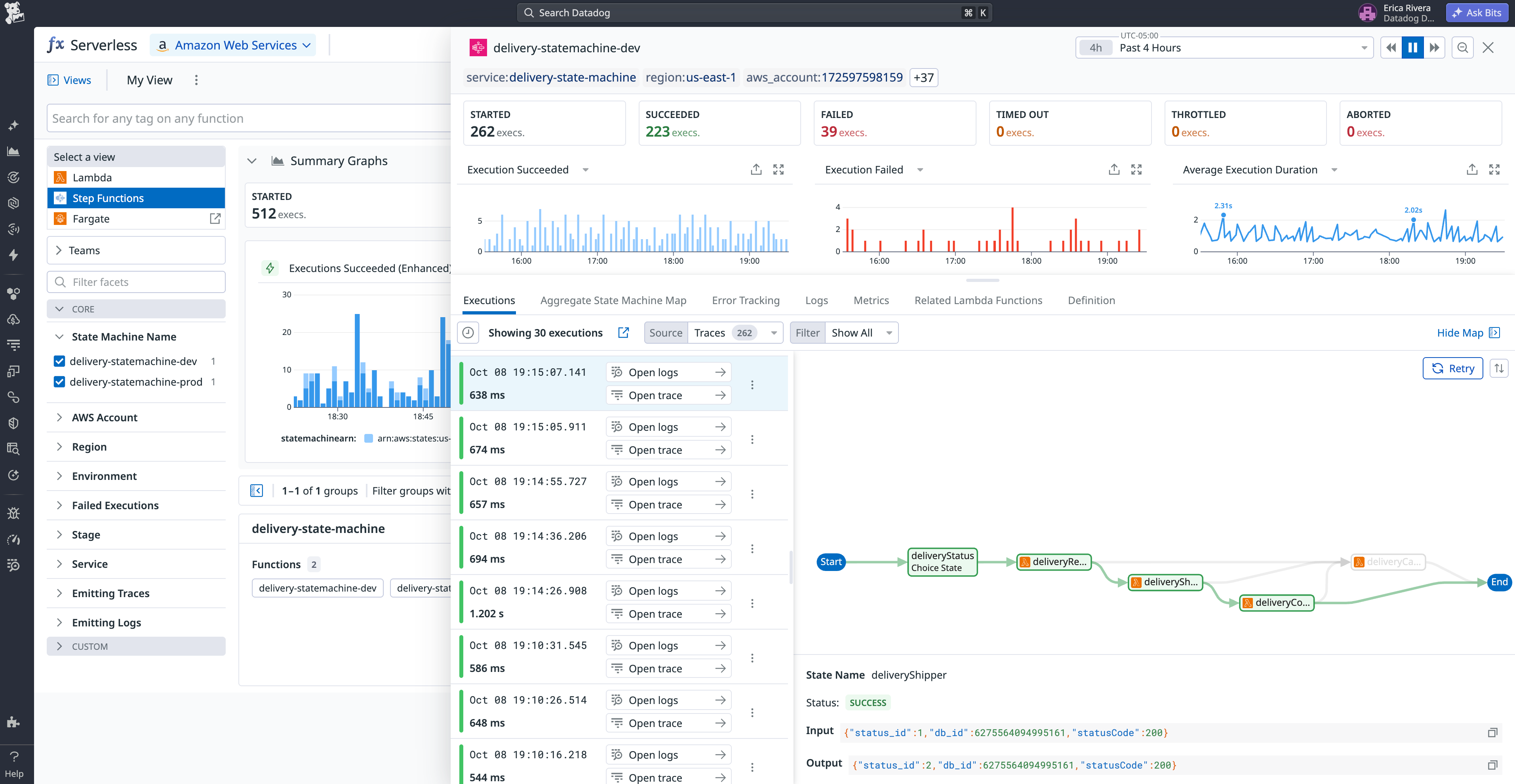Expand the CUSTOM facet group

click(136, 646)
